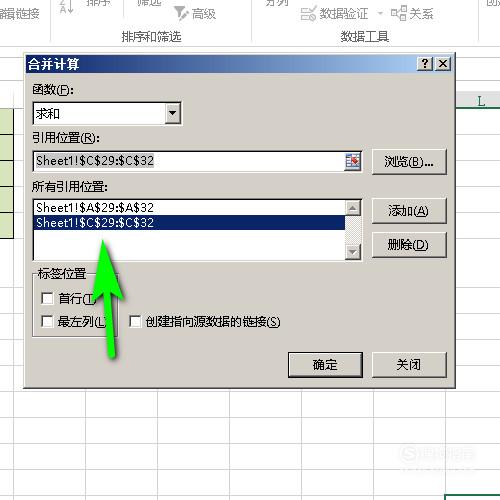Image resolution: width=500 pixels, height=500 pixels.
Task: Click the reference list scroll down arrow
Action: click(x=353, y=252)
